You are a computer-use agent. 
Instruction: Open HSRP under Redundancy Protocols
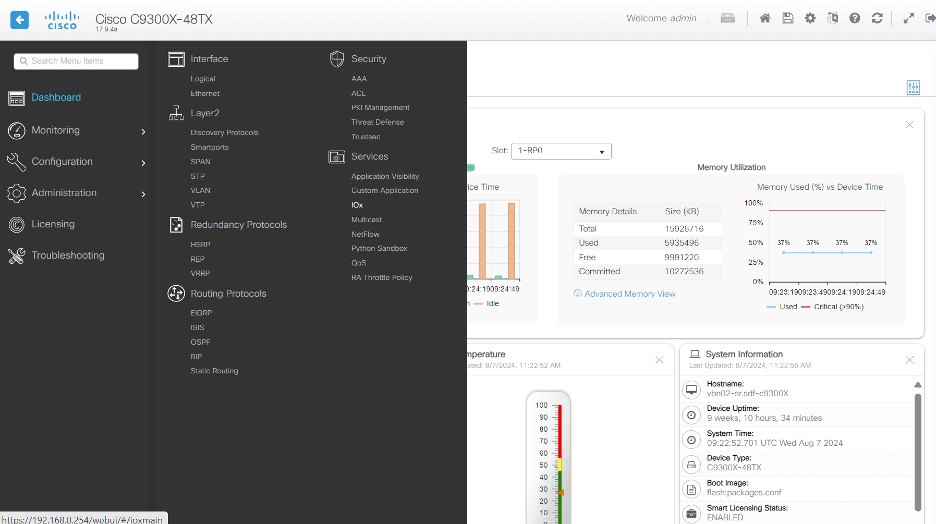201,244
